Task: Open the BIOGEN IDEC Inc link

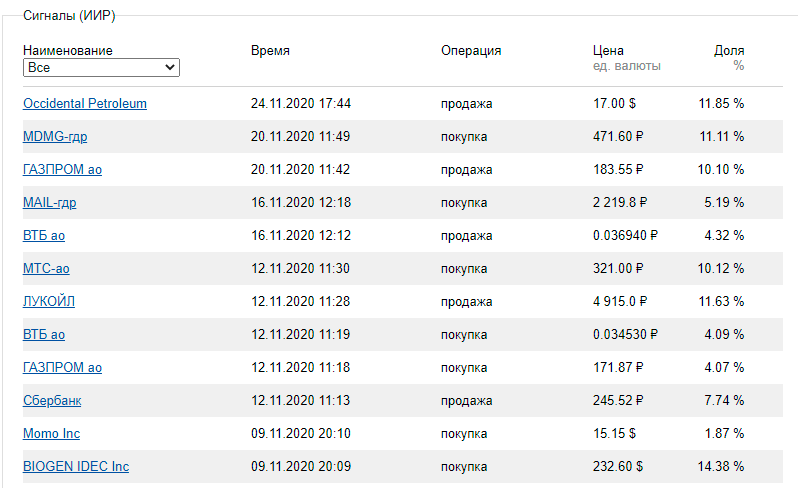Action: (76, 467)
